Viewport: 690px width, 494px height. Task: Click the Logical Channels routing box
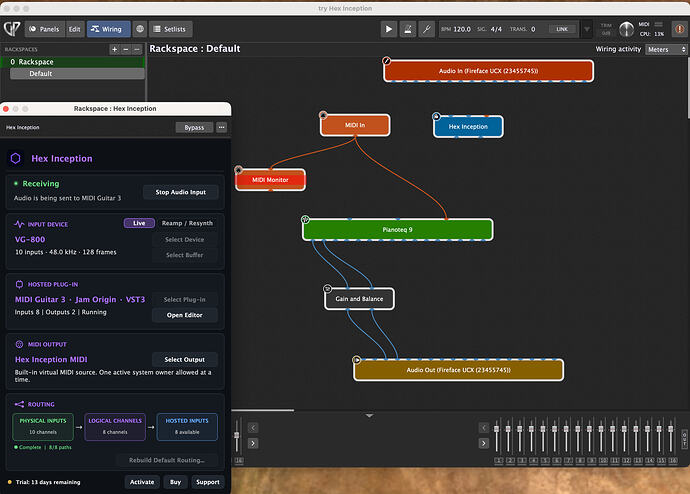click(115, 426)
